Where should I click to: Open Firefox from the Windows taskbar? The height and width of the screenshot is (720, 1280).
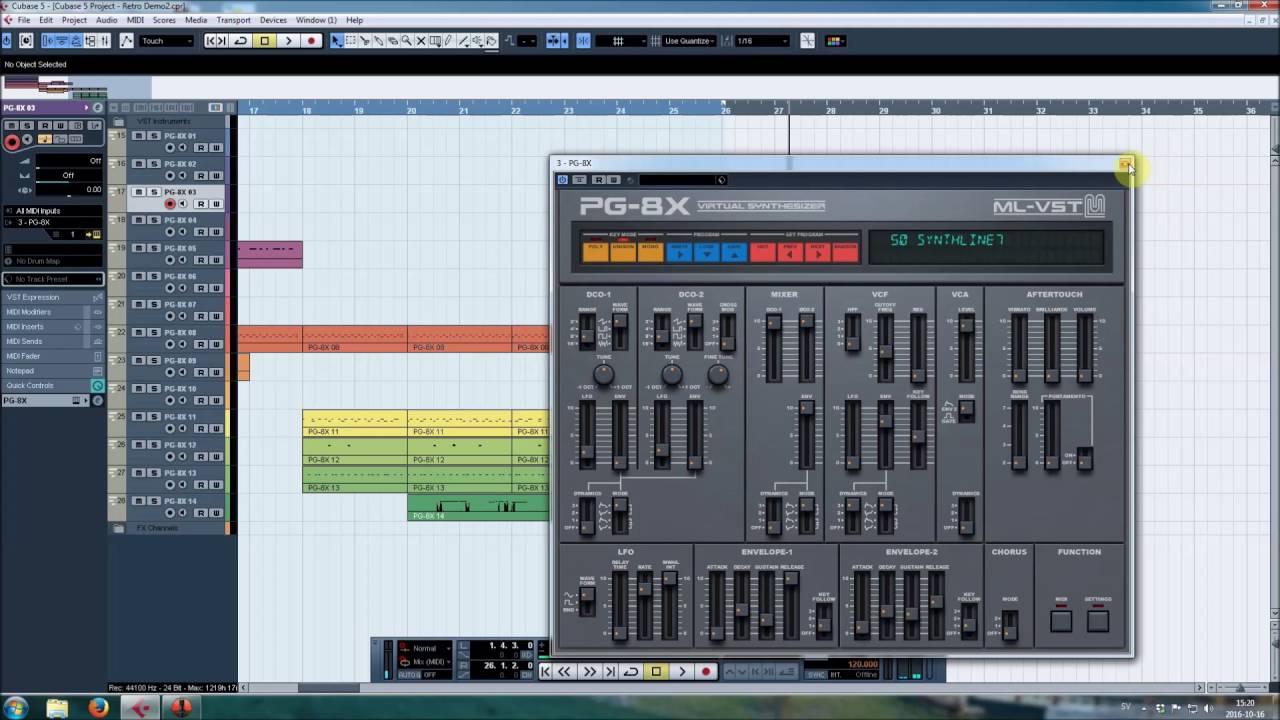coord(99,708)
